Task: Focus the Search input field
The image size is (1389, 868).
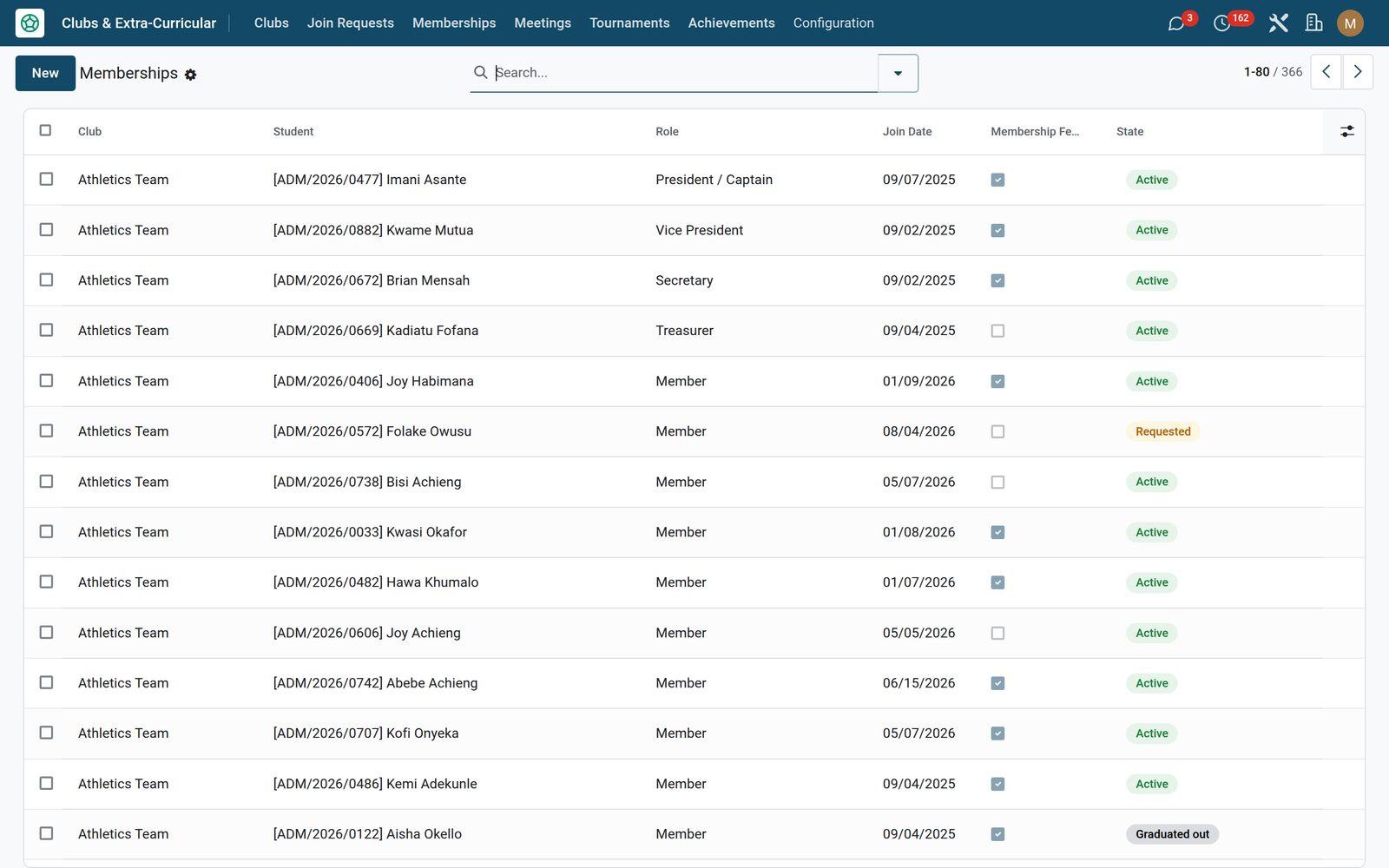Action: point(685,73)
